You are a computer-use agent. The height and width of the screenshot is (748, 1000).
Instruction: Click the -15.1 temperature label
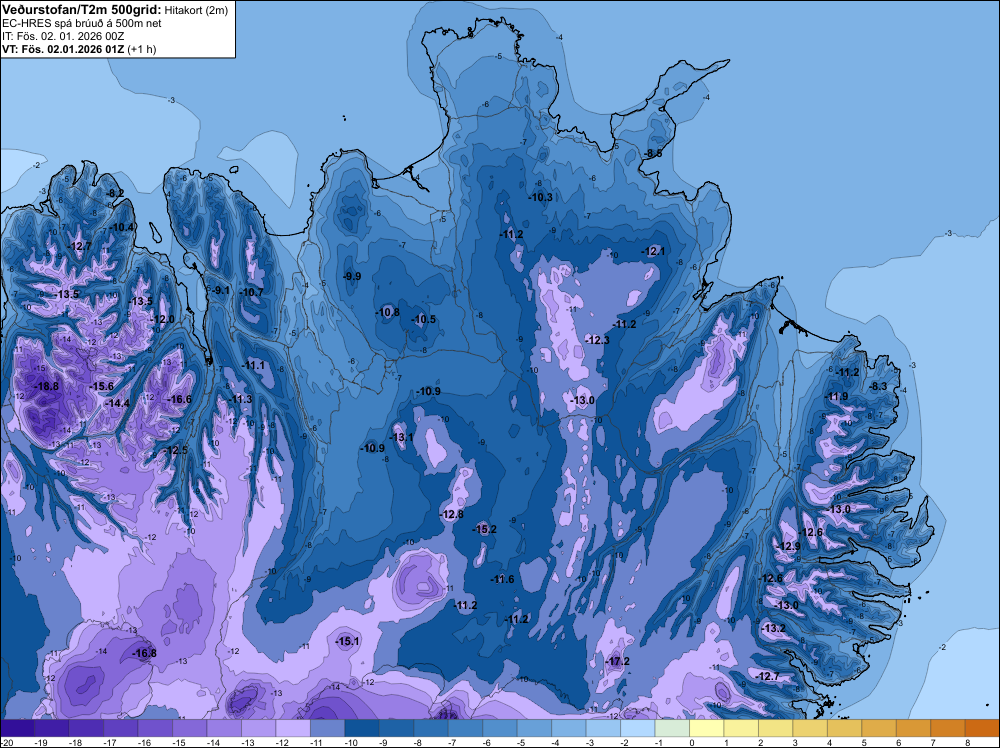tap(348, 642)
